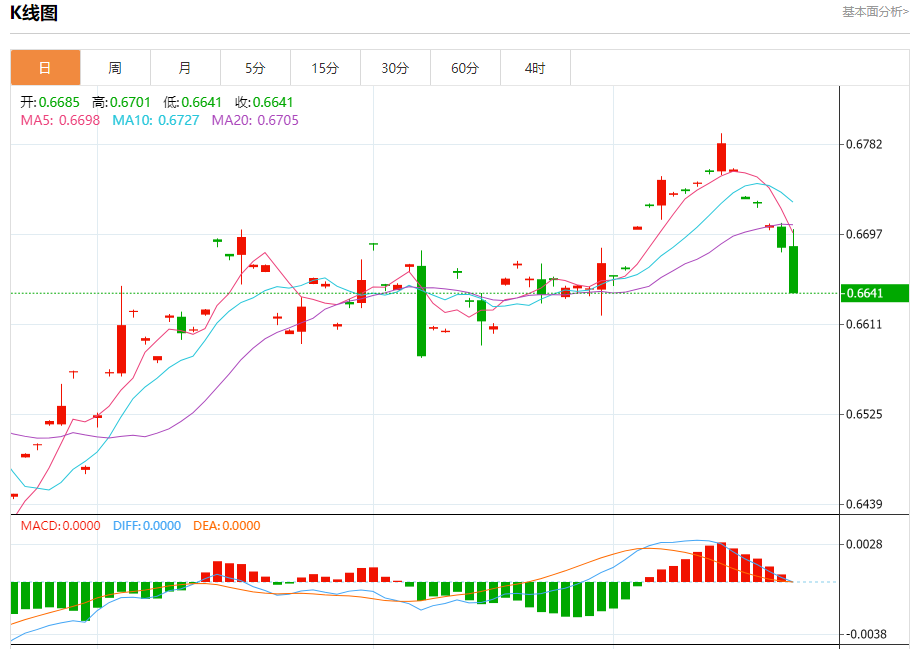Click the latest green candlestick at 0.6641
This screenshot has width=917, height=649.
[794, 270]
